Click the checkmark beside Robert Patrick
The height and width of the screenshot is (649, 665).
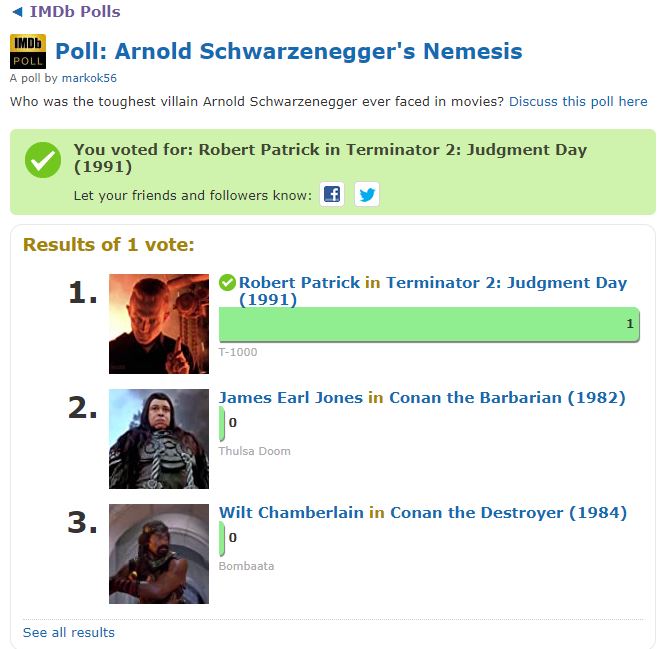pyautogui.click(x=227, y=283)
